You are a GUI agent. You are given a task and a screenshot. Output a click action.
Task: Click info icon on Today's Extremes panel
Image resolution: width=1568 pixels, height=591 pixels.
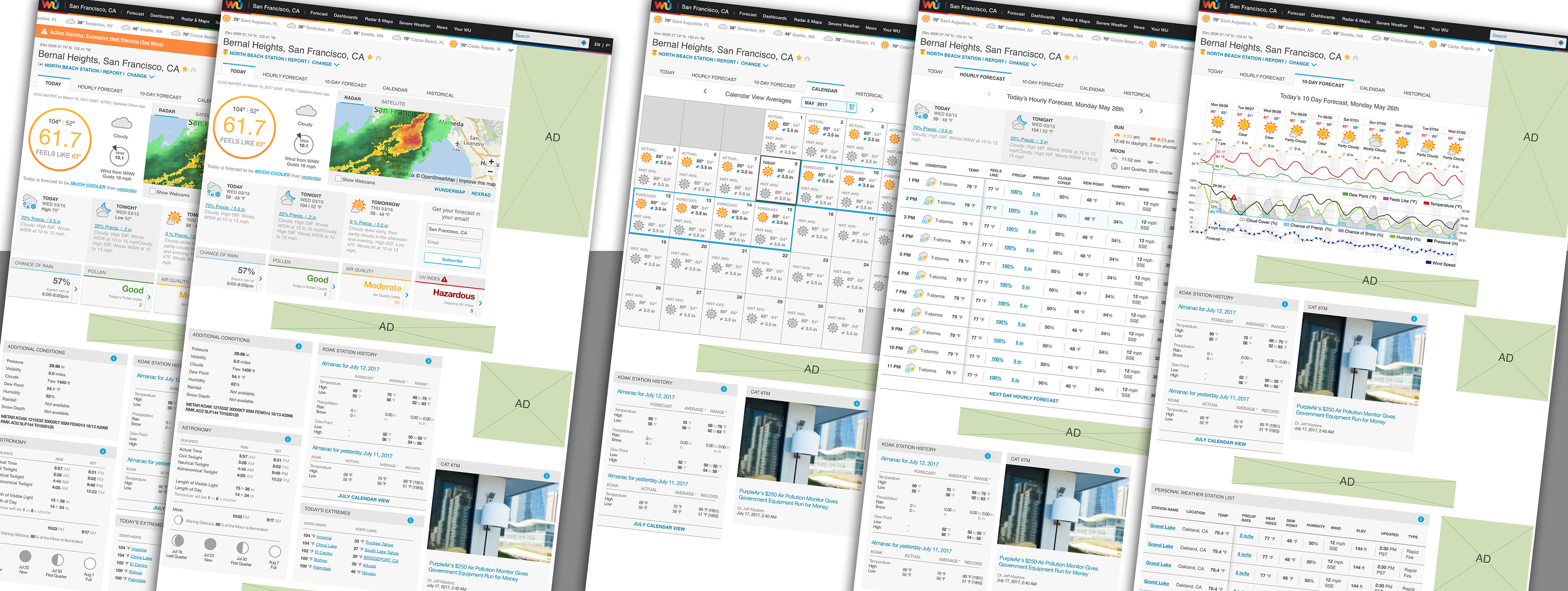click(x=410, y=520)
